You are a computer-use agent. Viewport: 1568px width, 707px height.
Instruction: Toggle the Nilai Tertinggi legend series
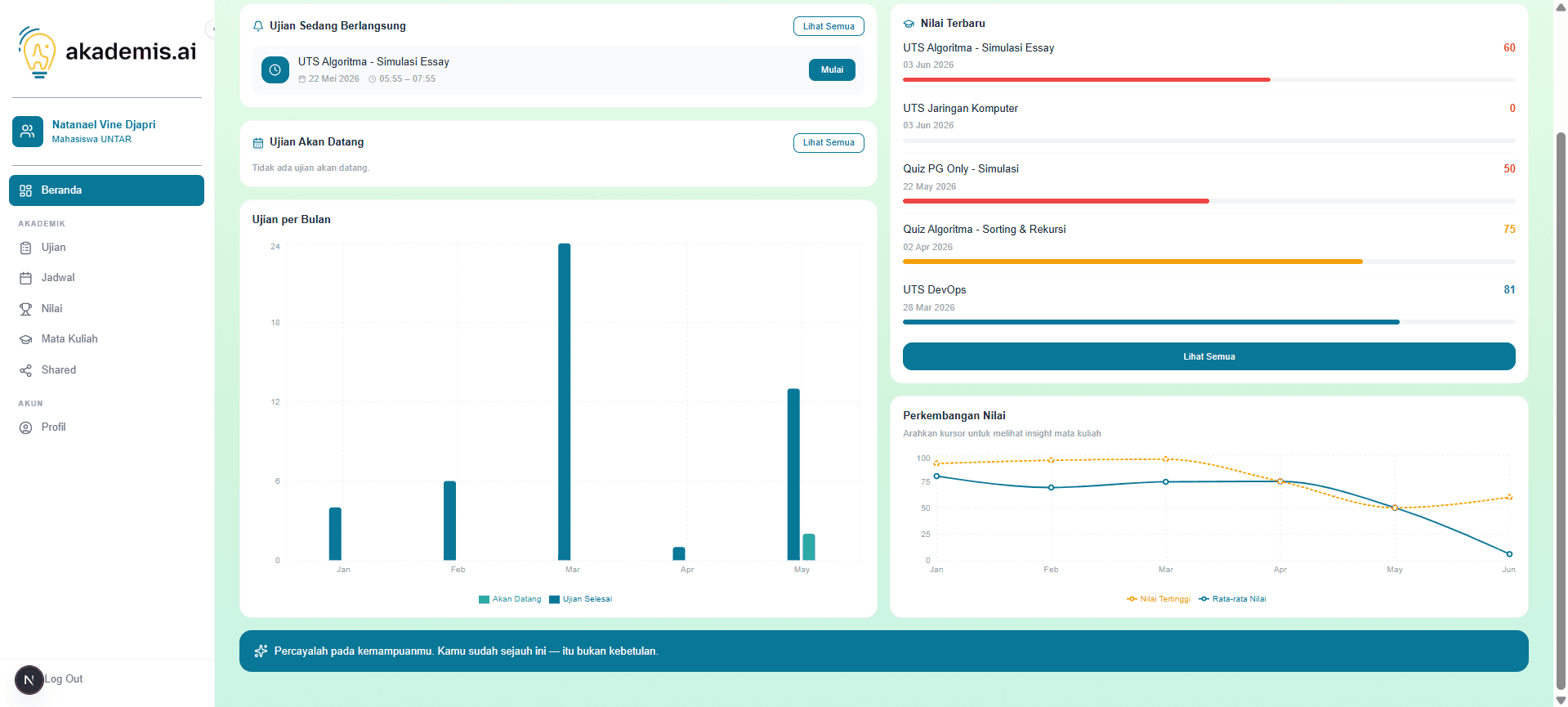1159,599
